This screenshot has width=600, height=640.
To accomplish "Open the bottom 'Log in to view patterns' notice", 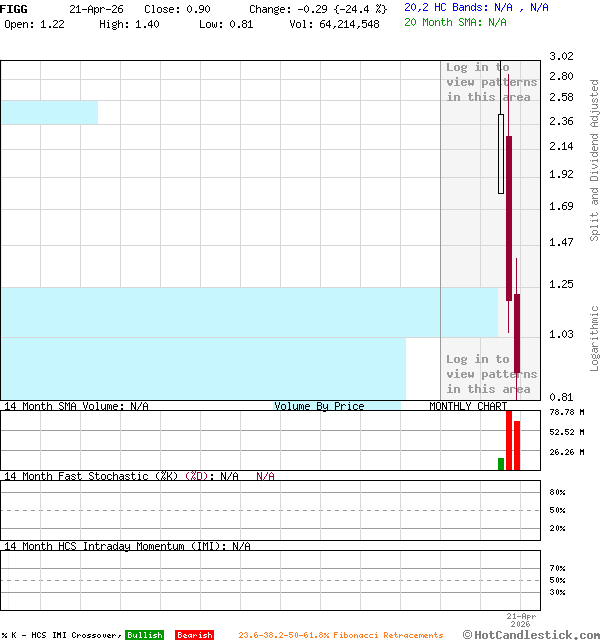I will (491, 374).
